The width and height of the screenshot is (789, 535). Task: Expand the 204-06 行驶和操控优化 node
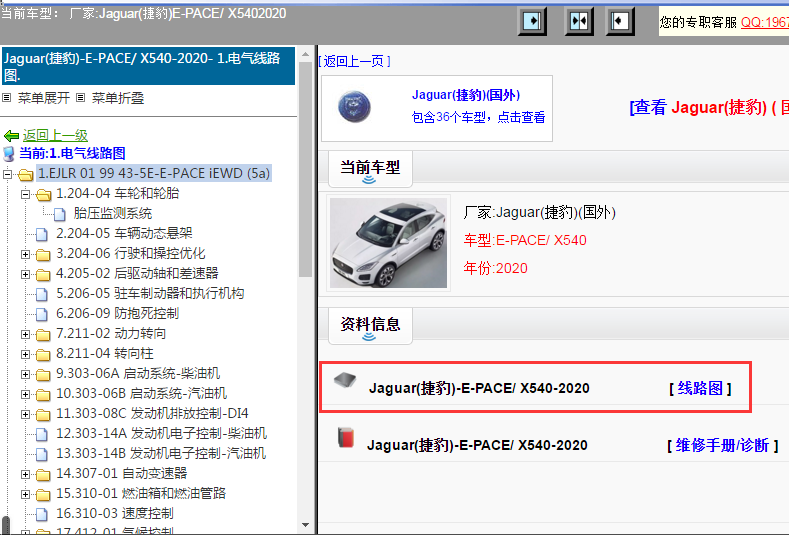(x=25, y=254)
